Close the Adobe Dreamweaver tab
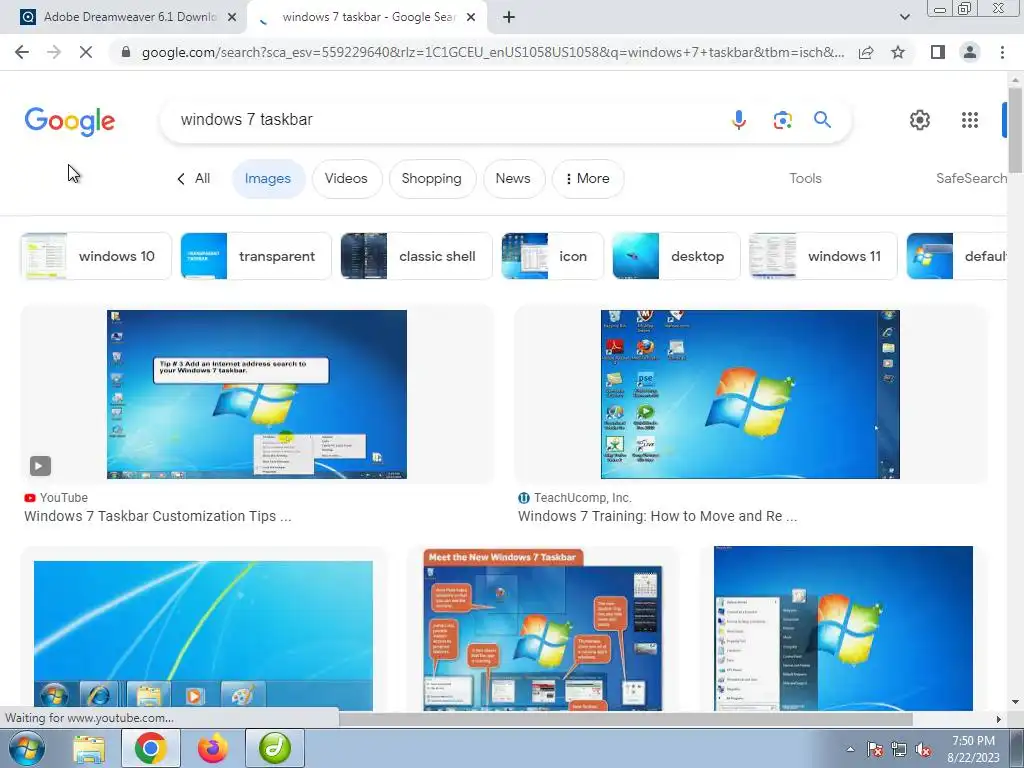Viewport: 1024px width, 768px height. [232, 17]
